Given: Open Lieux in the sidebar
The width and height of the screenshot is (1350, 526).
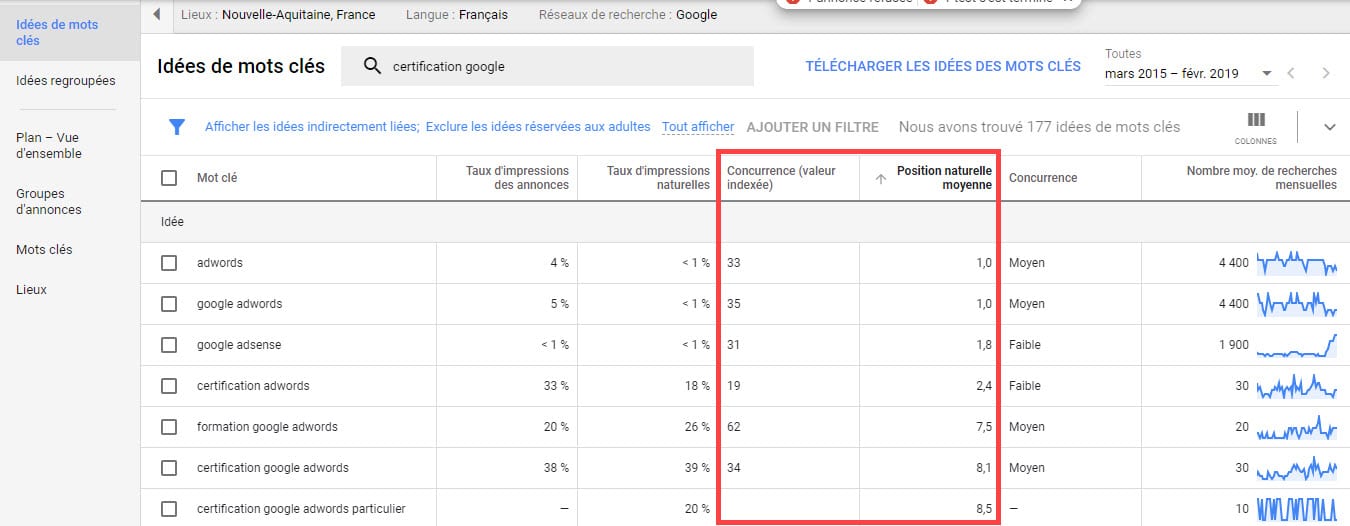Looking at the screenshot, I should pos(31,290).
